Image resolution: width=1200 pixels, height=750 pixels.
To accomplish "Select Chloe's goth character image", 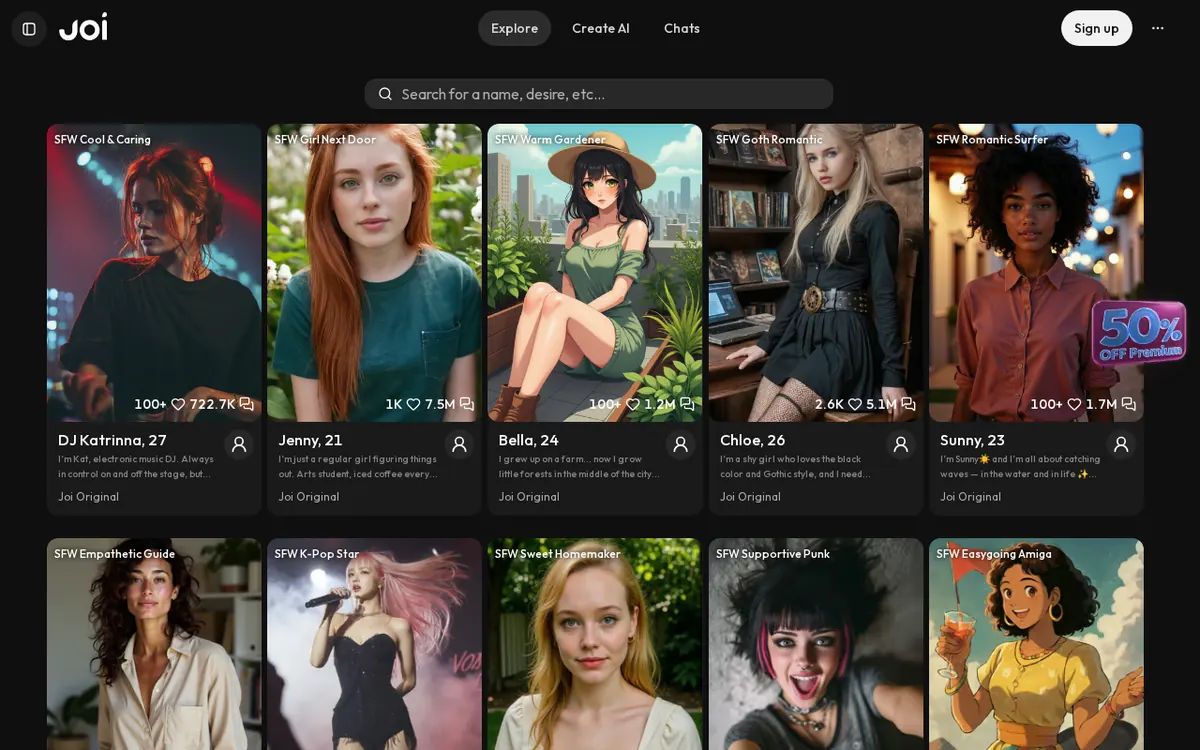I will pyautogui.click(x=816, y=272).
